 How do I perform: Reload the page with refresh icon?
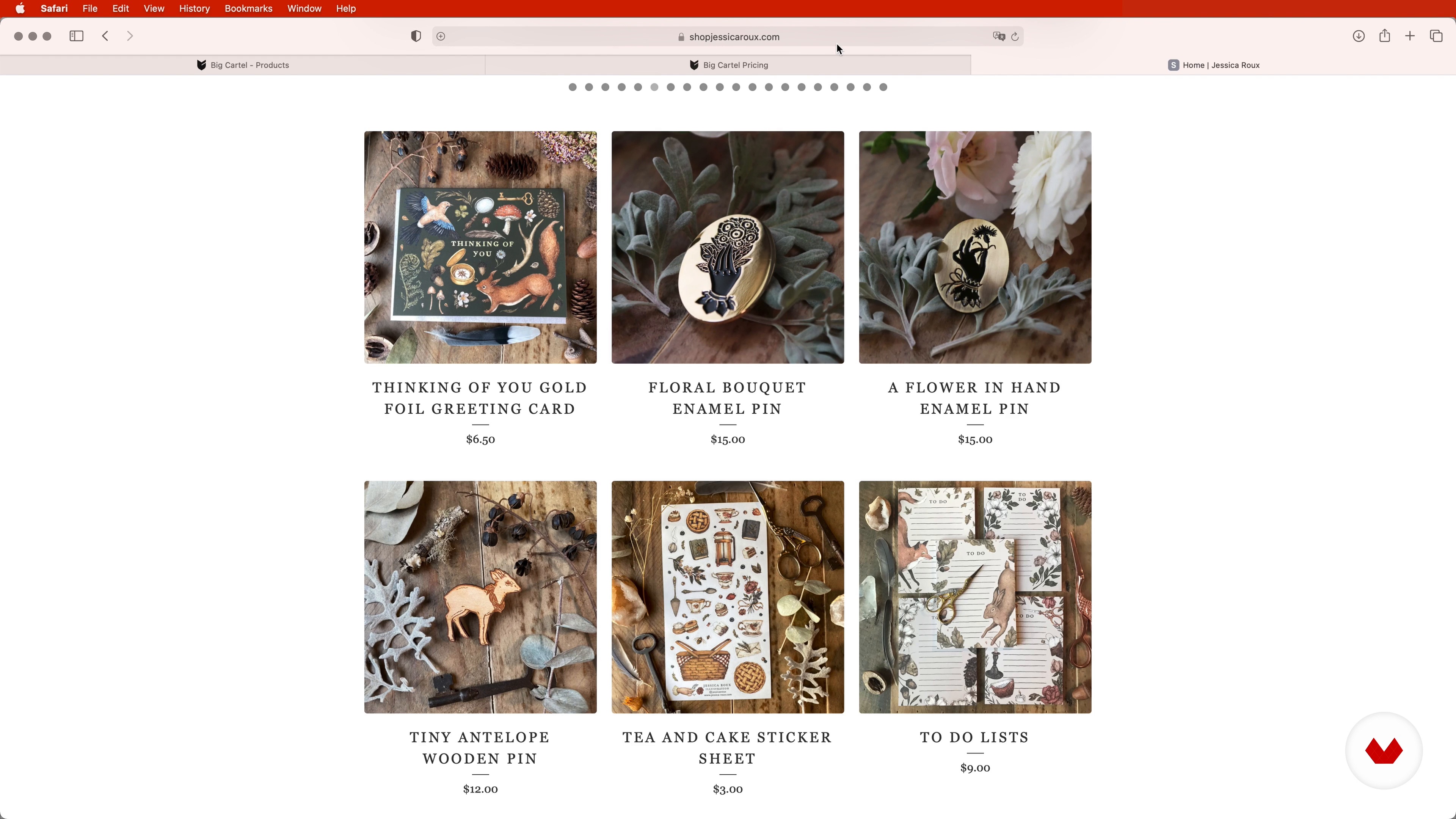(1015, 37)
